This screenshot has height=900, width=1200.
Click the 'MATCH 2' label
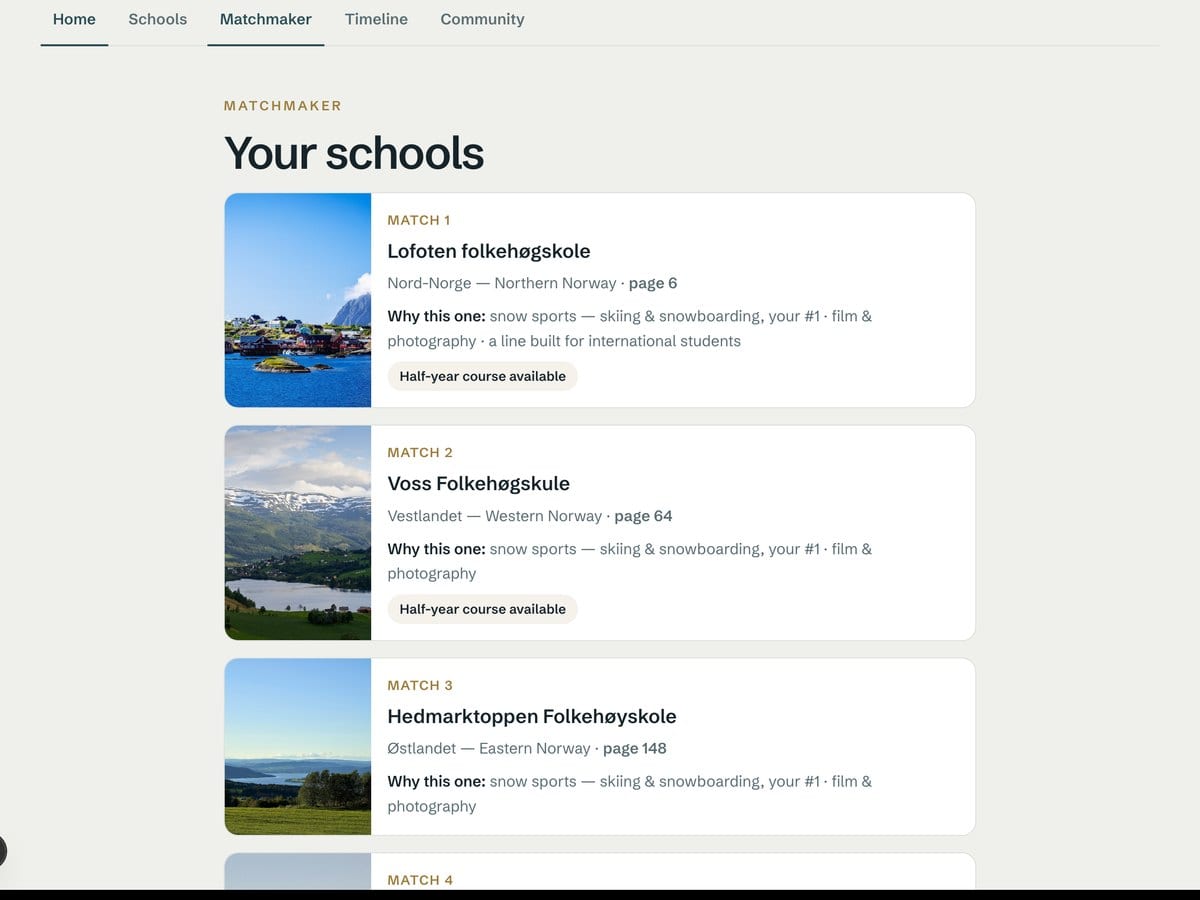tap(420, 453)
